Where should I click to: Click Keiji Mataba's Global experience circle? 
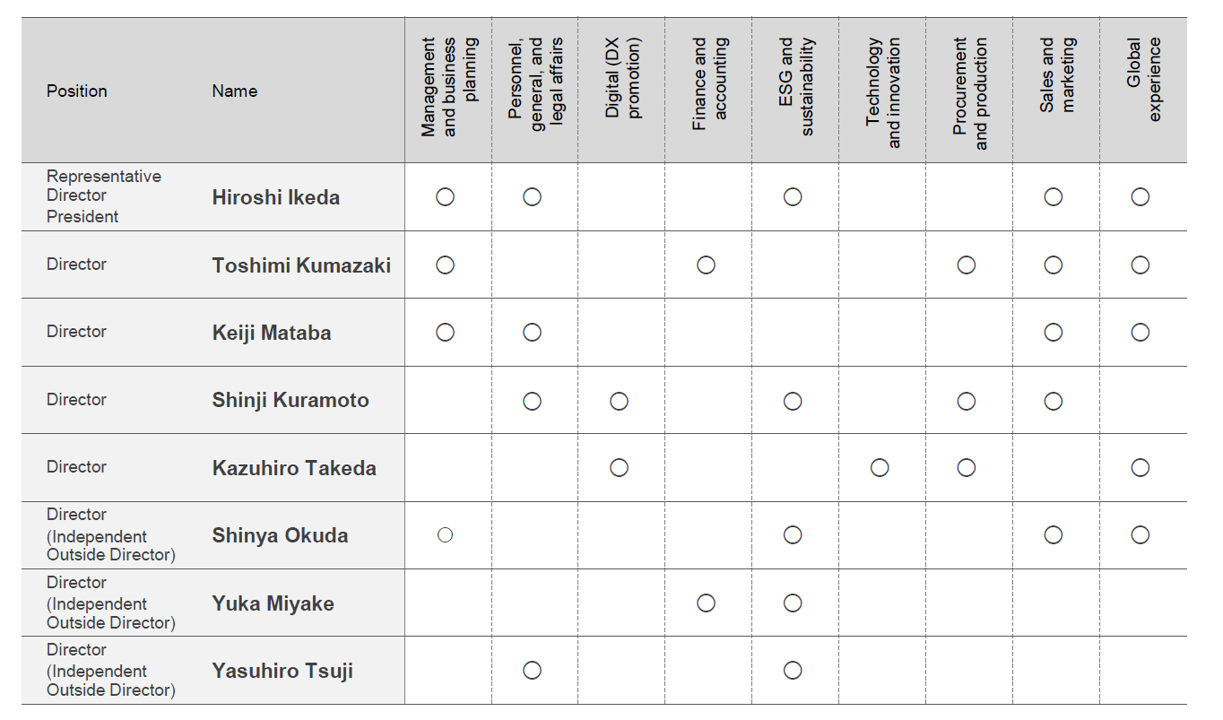pos(1140,332)
